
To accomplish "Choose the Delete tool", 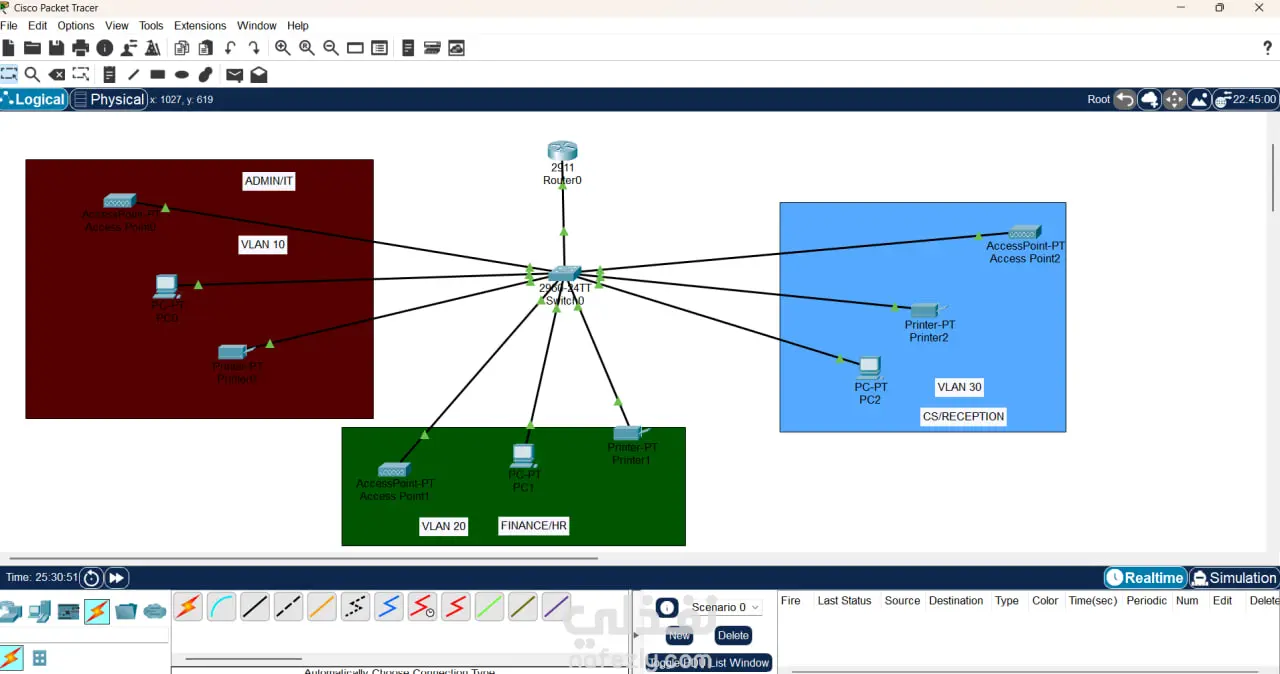I will tap(57, 74).
